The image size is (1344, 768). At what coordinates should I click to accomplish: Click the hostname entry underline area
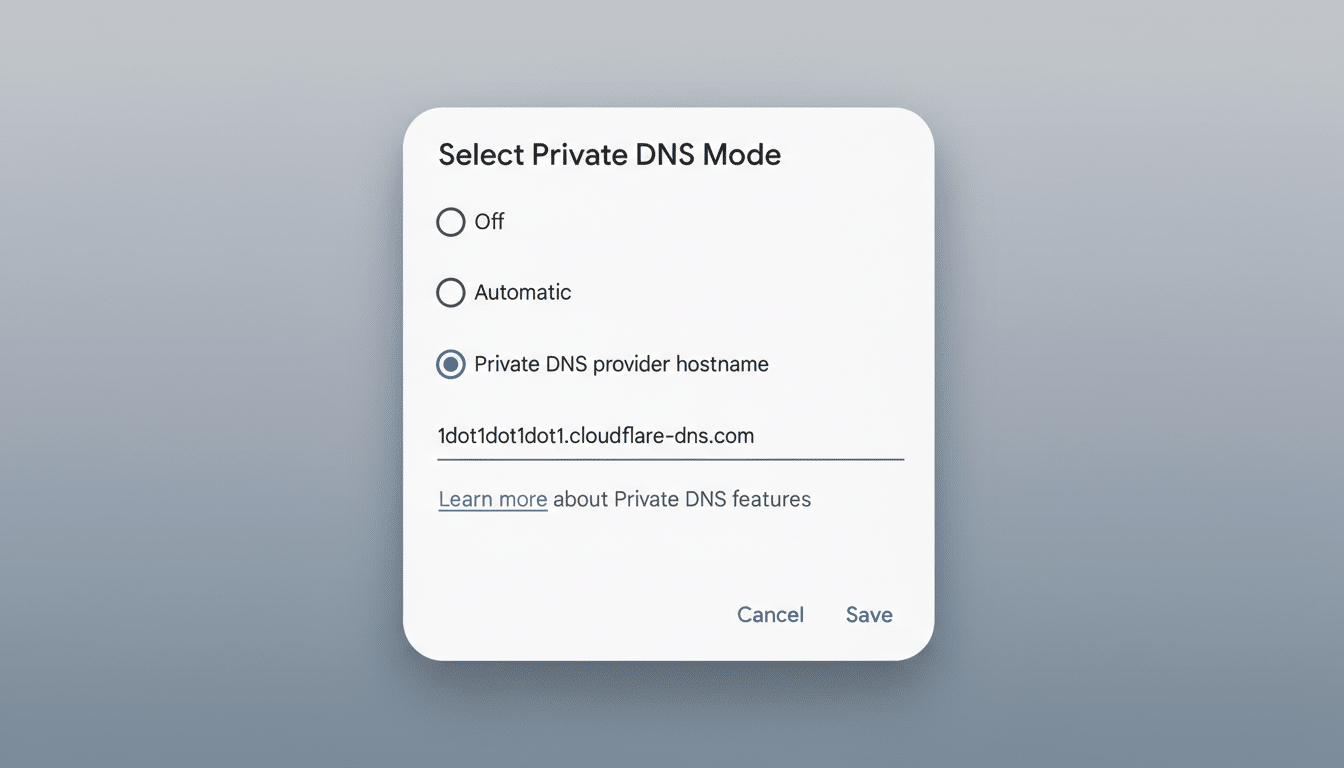click(x=670, y=458)
